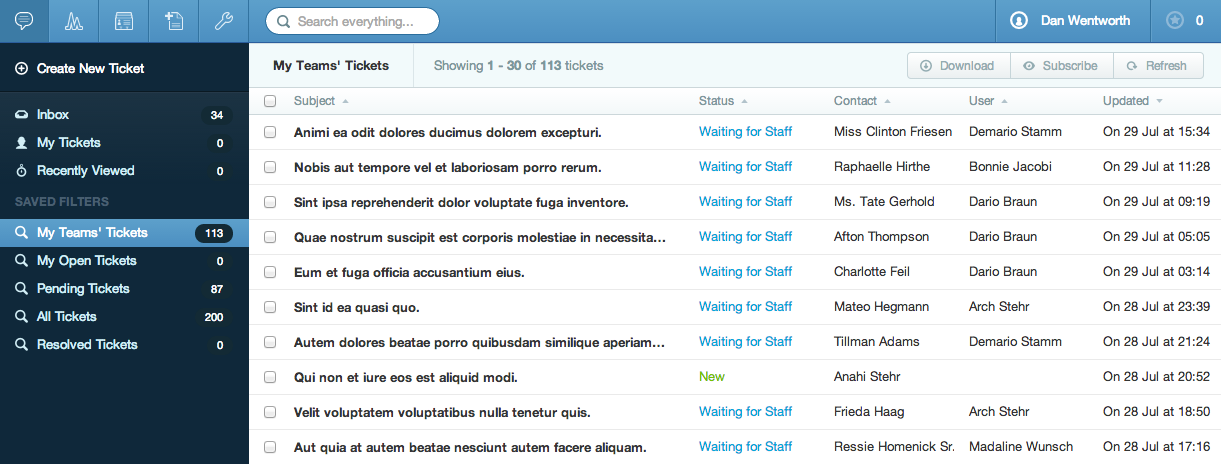Image resolution: width=1221 pixels, height=464 pixels.
Task: Click magnifier icon beside My Open Tickets
Action: [21, 261]
